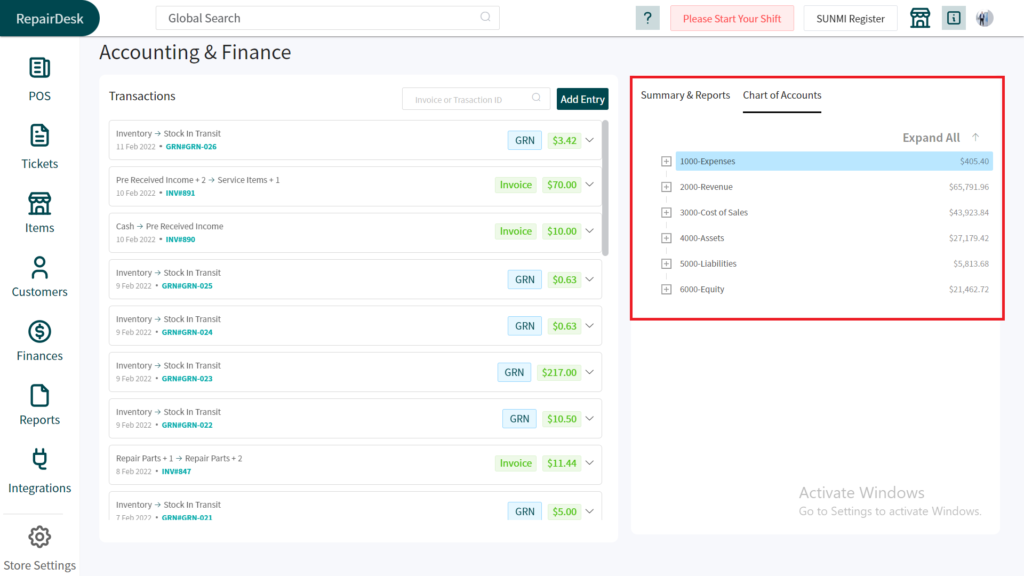Open the INV#891 invoice link
This screenshot has width=1024, height=576.
[180, 193]
